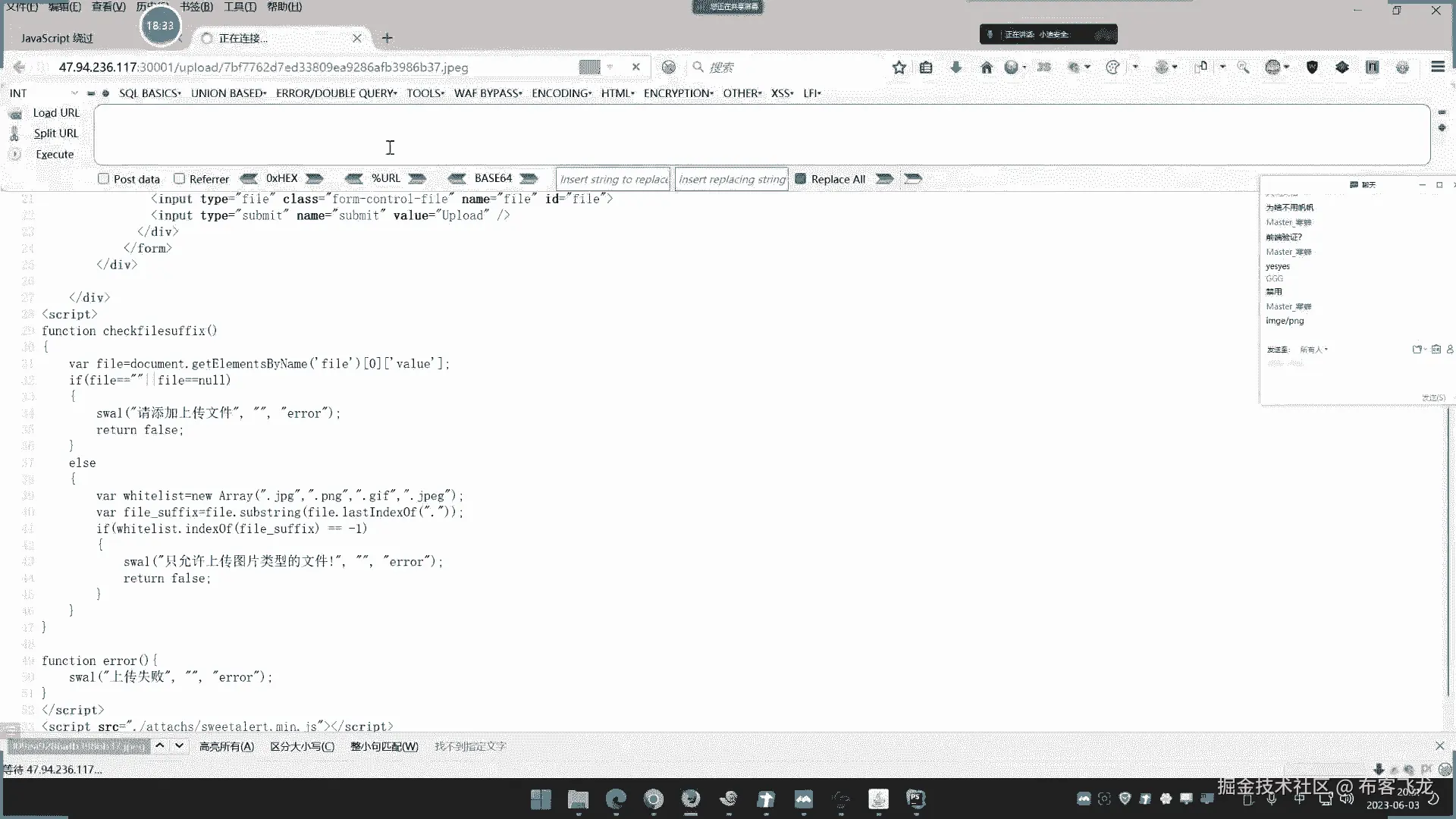
Task: Open the hamburger menu icon
Action: pyautogui.click(x=1437, y=67)
